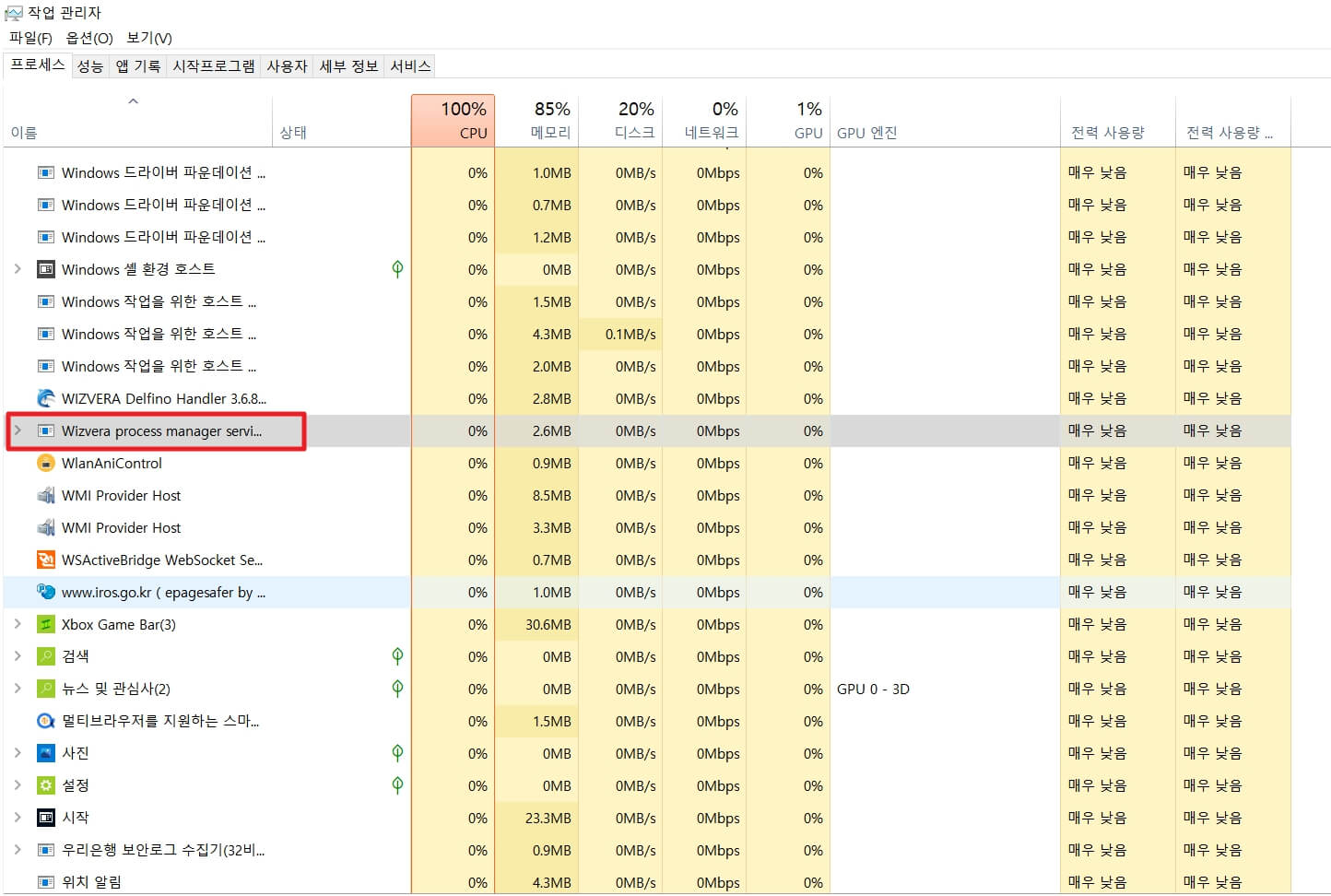Expand the 검색 process group
Viewport: 1331px width, 896px height.
click(18, 656)
